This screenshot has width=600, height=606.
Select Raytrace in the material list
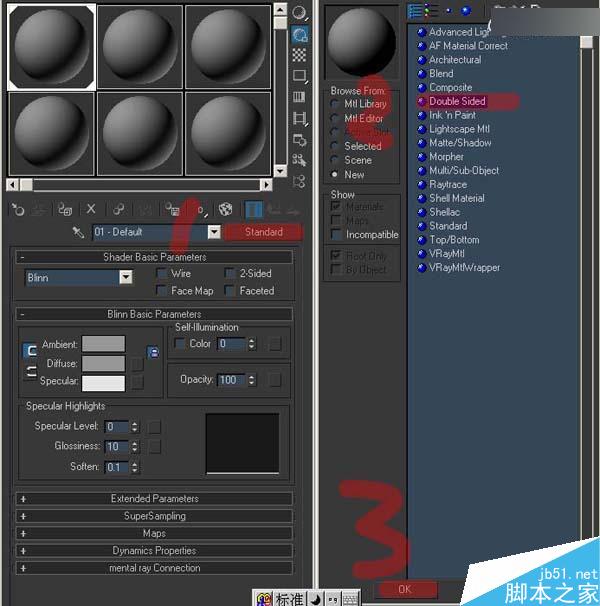point(448,184)
